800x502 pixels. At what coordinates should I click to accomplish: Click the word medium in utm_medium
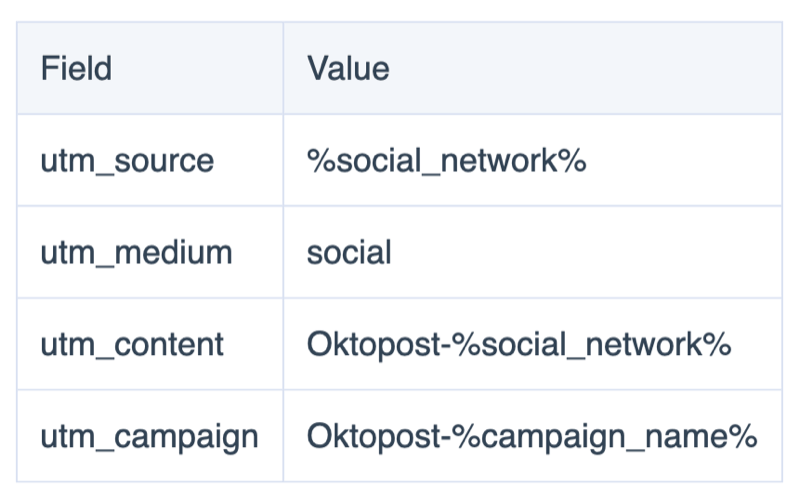pyautogui.click(x=173, y=253)
